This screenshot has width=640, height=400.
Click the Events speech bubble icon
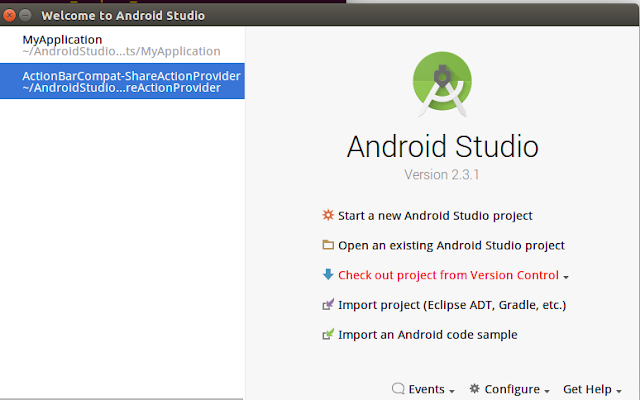point(398,389)
